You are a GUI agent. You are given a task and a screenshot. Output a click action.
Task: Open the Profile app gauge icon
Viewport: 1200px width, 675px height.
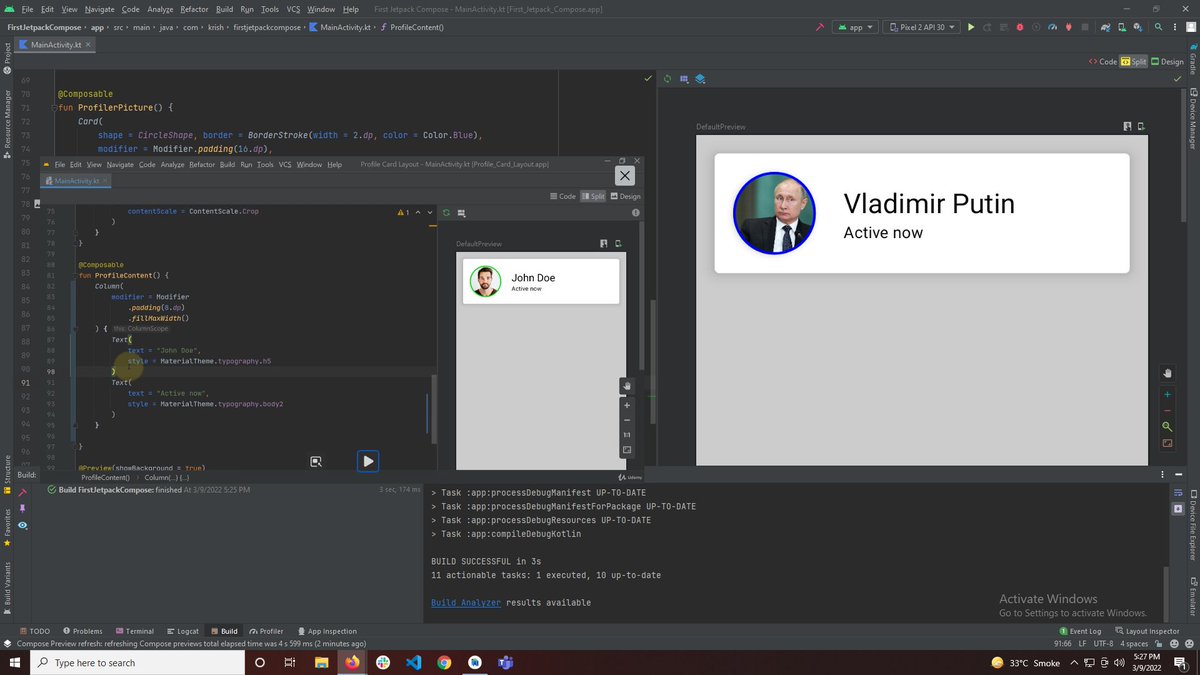(1052, 27)
